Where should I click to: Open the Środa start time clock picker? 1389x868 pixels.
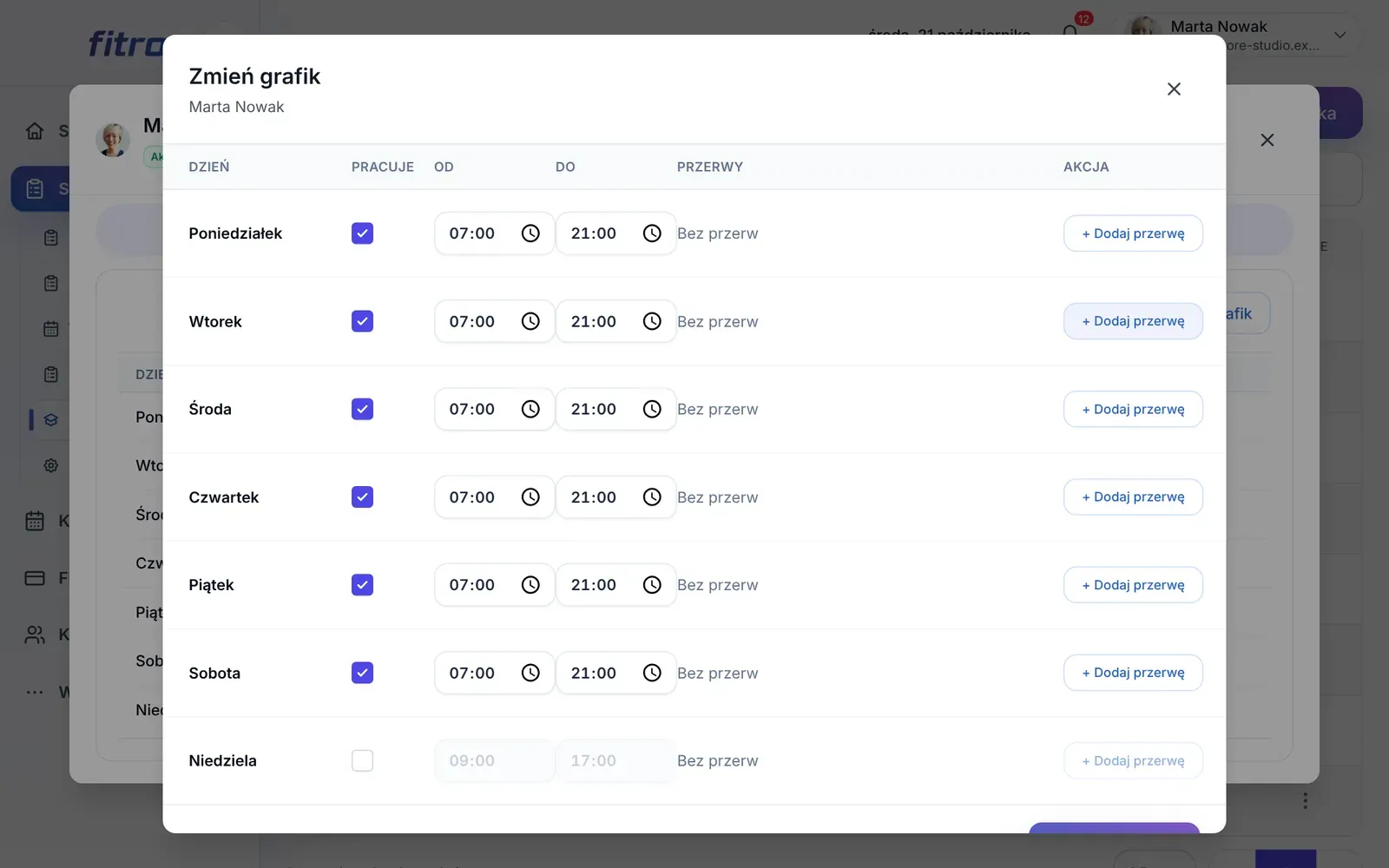(x=530, y=409)
